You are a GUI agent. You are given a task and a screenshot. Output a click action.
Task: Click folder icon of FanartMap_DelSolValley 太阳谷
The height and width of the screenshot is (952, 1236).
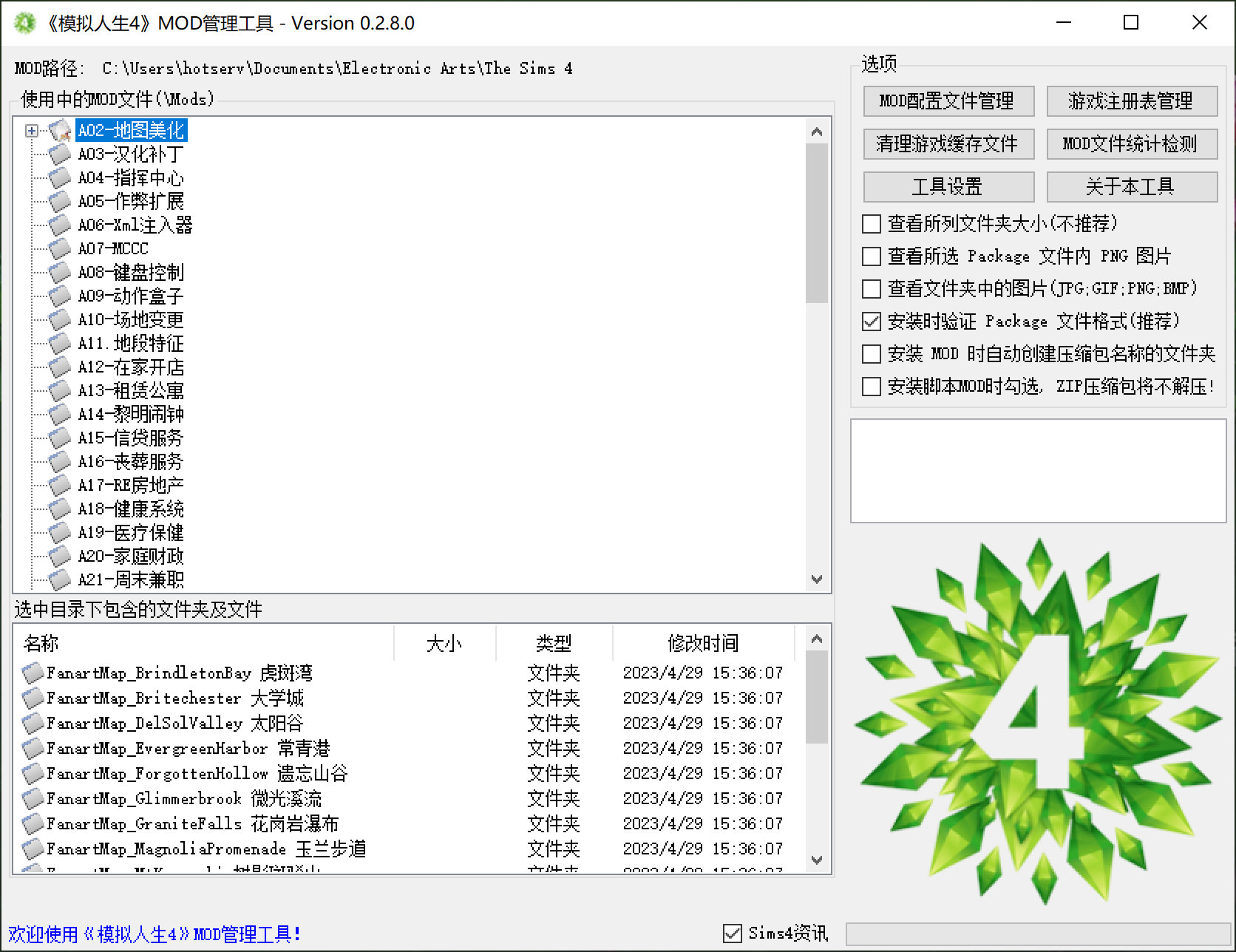coord(33,724)
